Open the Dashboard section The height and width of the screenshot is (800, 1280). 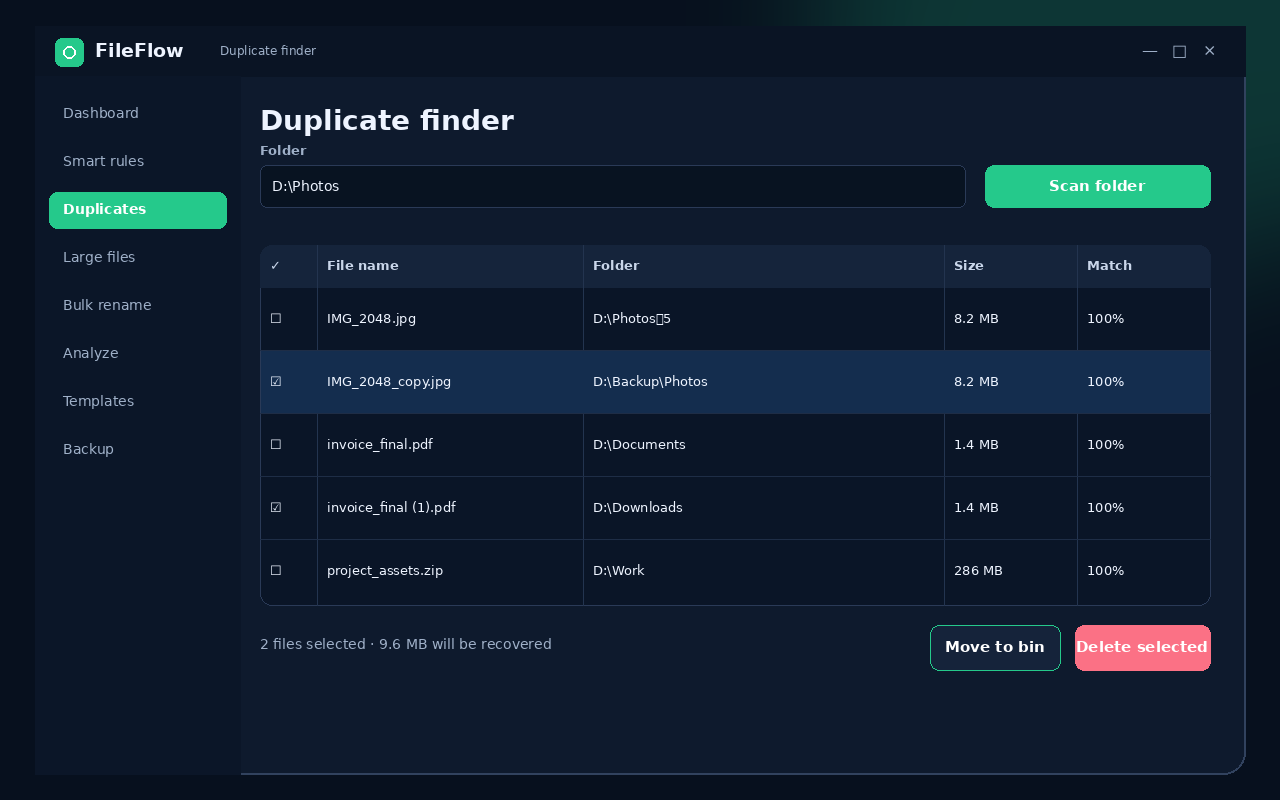coord(138,114)
